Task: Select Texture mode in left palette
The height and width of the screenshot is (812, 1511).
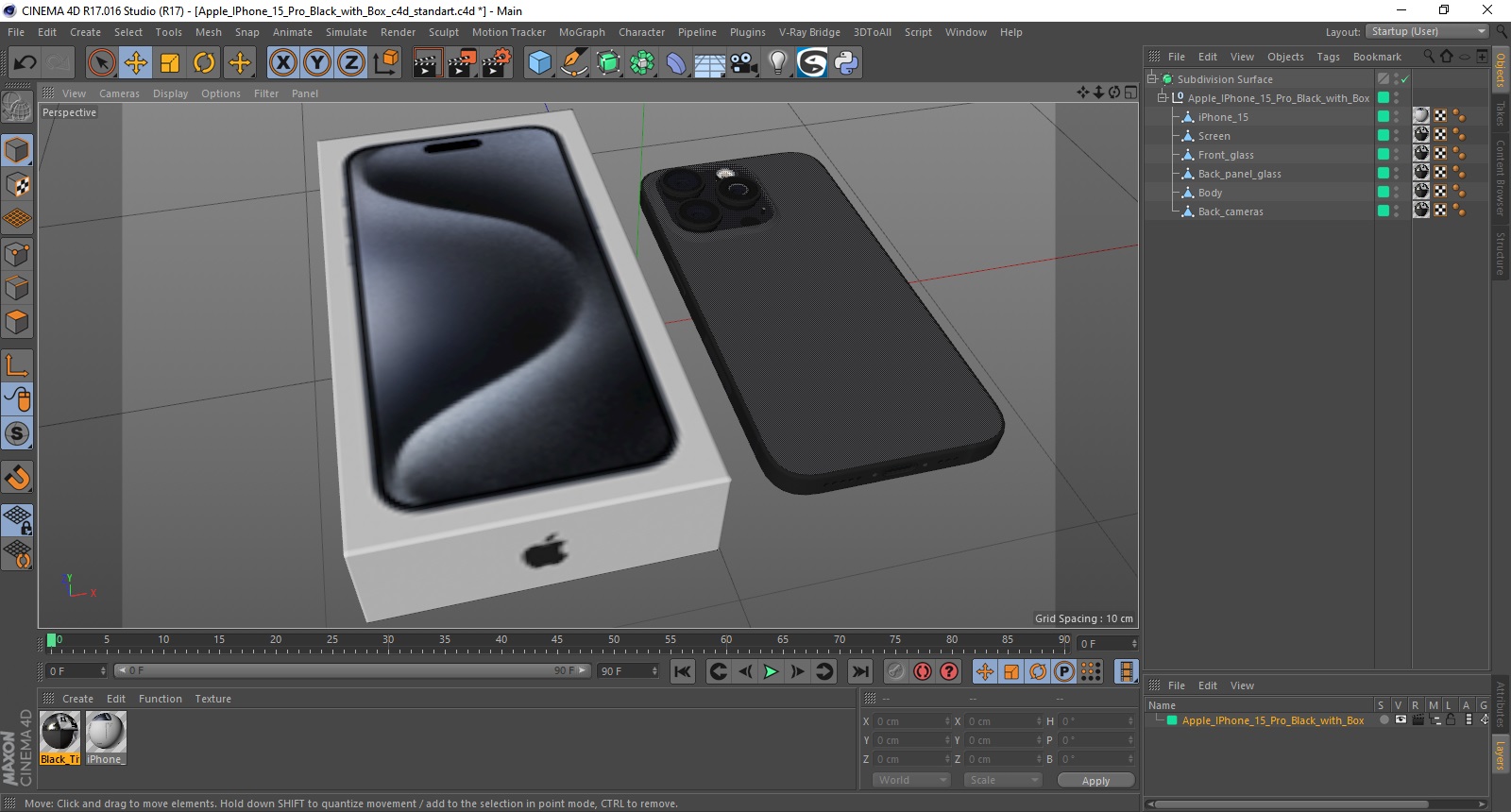Action: coord(17,185)
